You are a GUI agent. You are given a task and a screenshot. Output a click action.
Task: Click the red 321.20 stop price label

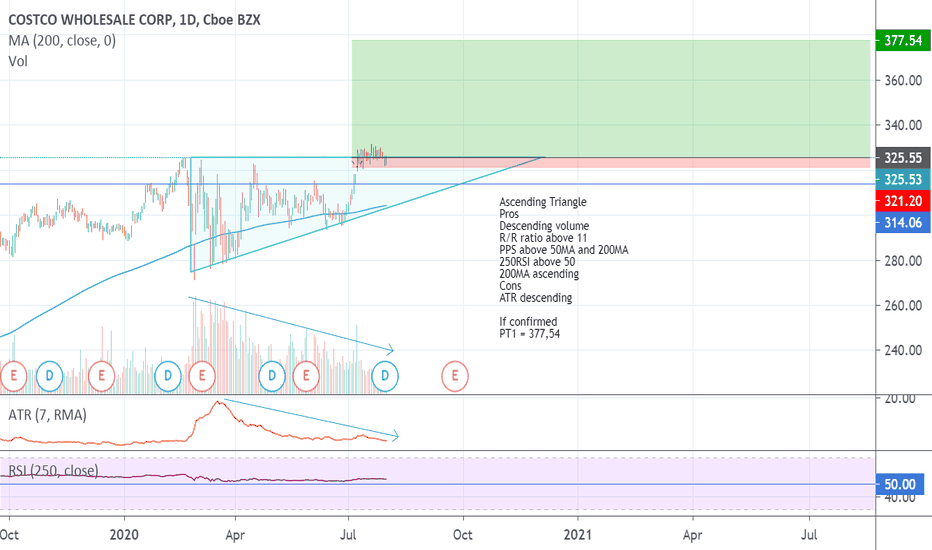(903, 201)
